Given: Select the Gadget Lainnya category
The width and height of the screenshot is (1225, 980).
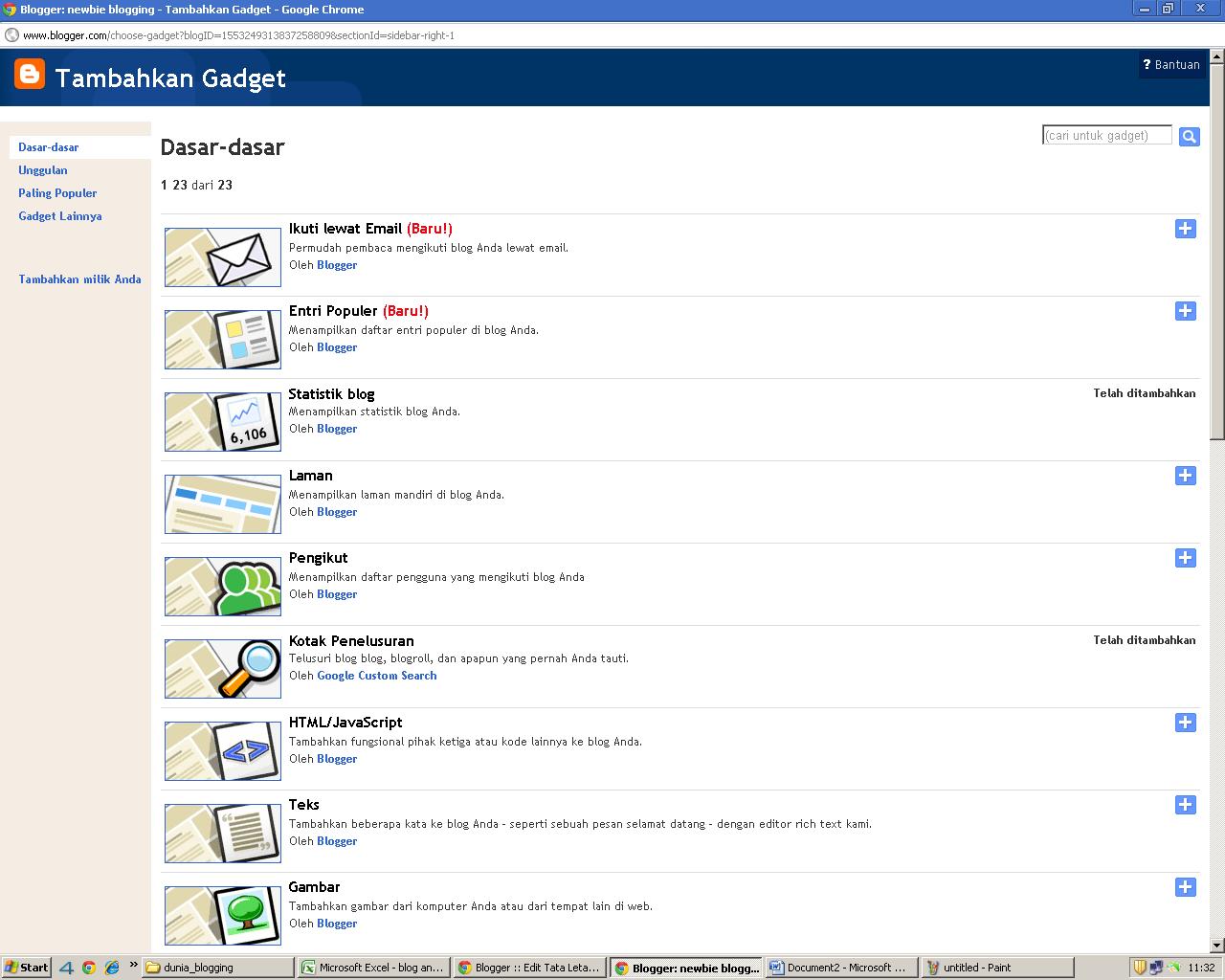Looking at the screenshot, I should 60,216.
